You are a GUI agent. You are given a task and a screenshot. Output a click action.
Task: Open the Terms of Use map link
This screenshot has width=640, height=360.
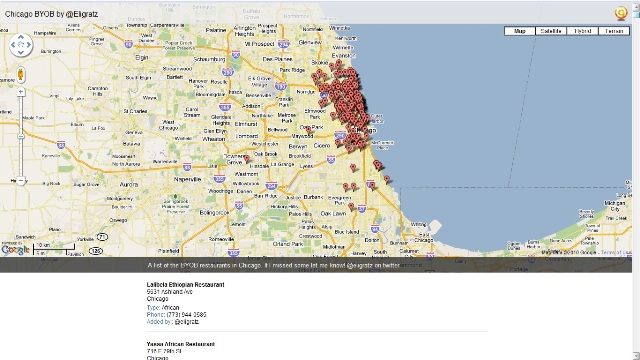[x=616, y=253]
